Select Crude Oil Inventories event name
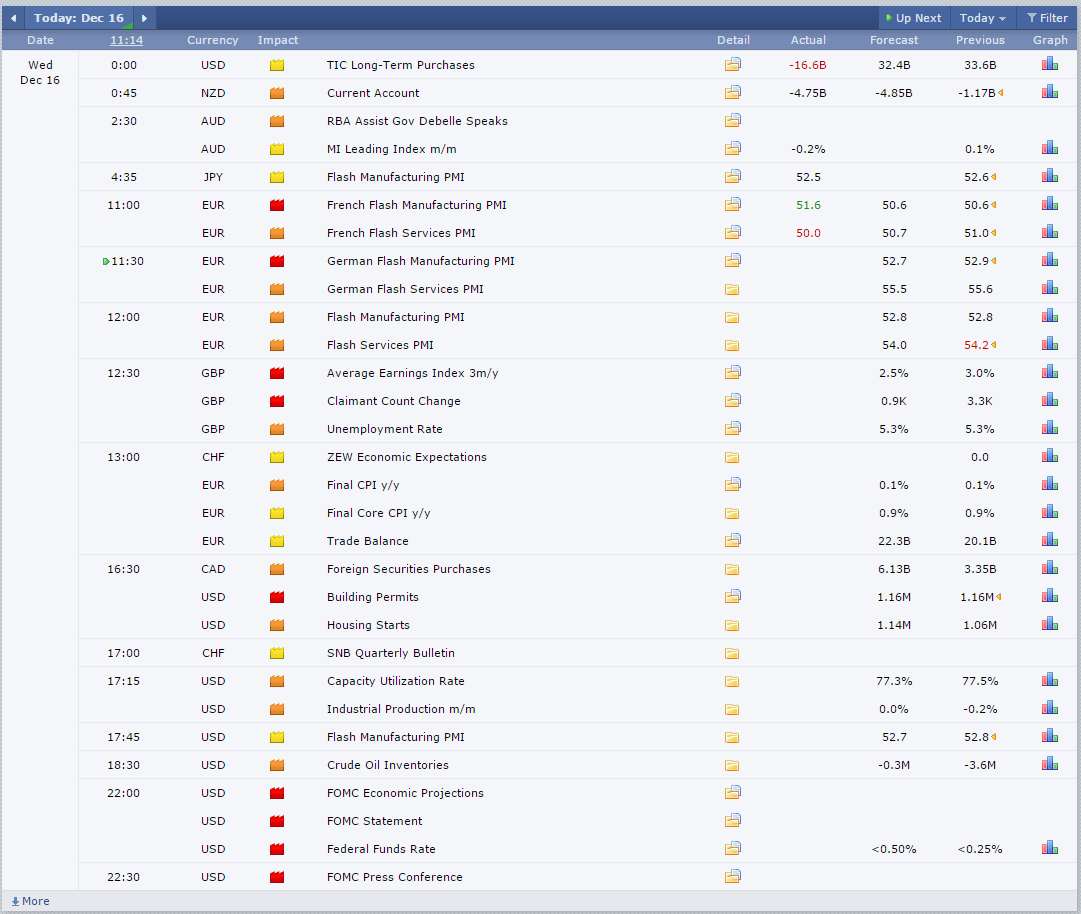Screen dimensions: 1081x914 [387, 765]
